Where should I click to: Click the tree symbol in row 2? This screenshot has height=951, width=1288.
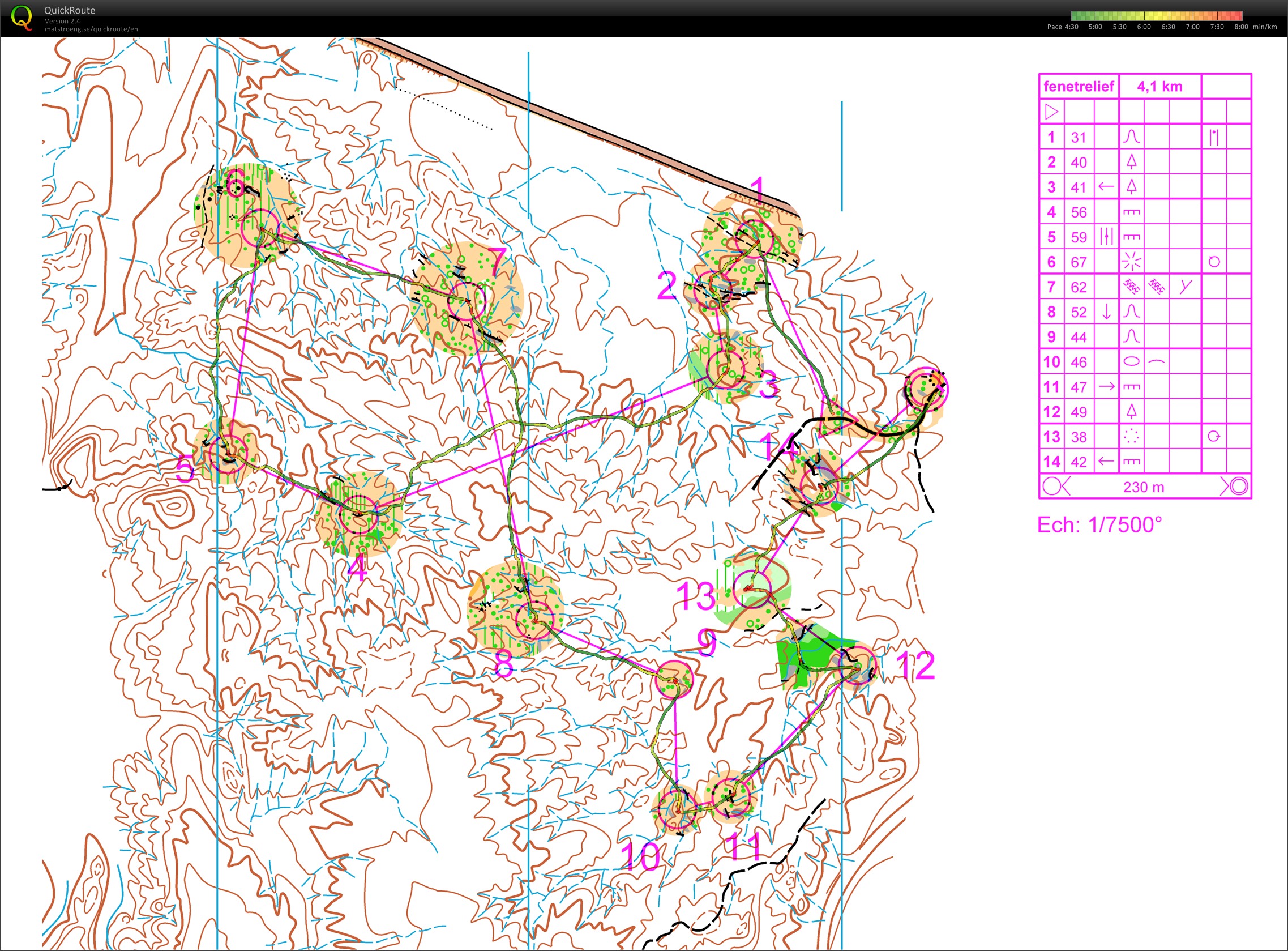click(x=1131, y=162)
